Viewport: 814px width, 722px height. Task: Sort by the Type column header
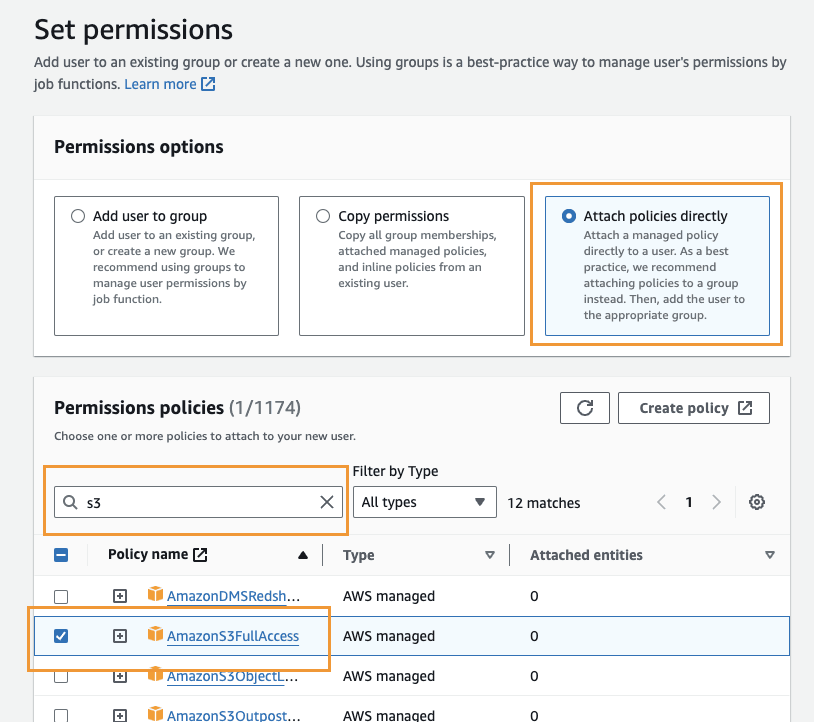pos(489,555)
